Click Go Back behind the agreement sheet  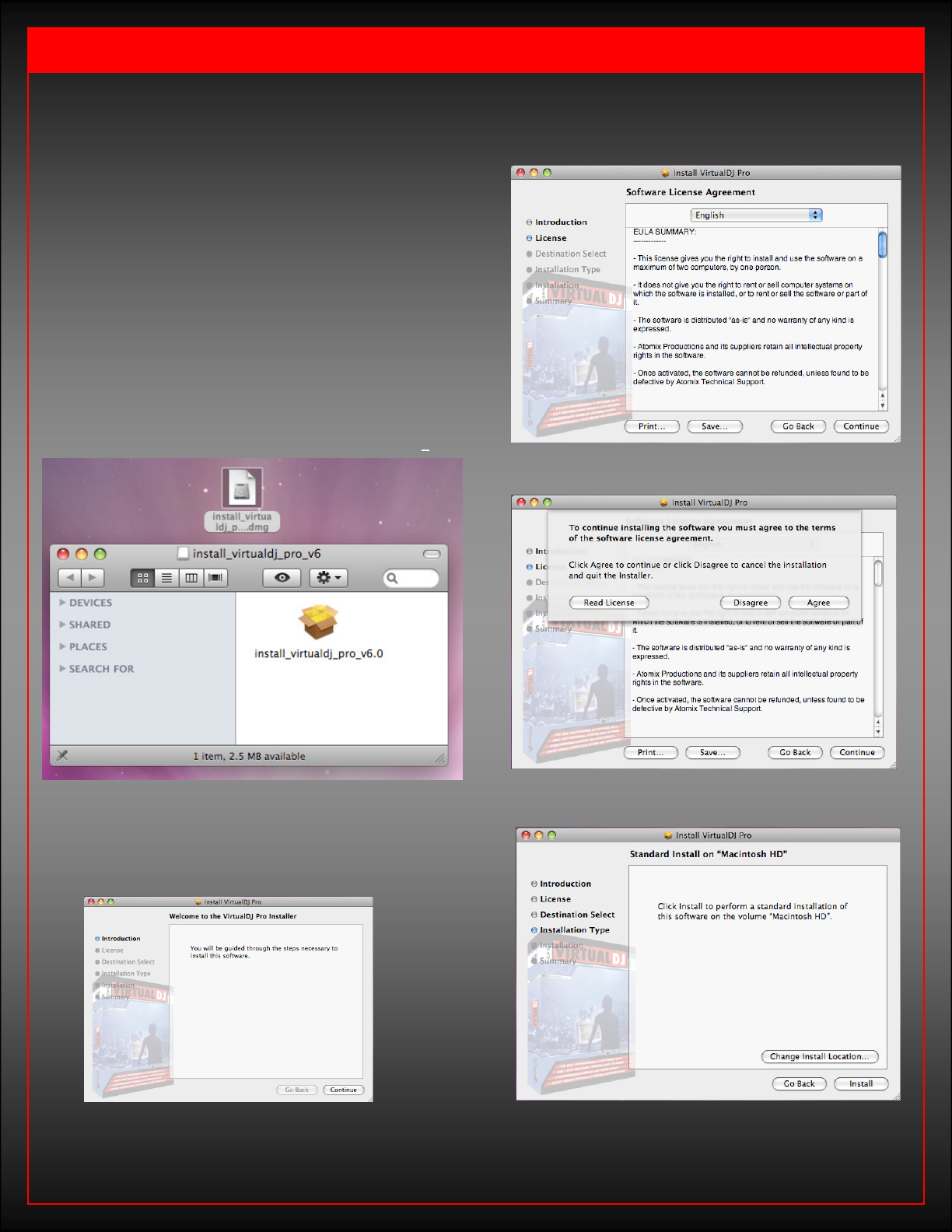pos(795,752)
